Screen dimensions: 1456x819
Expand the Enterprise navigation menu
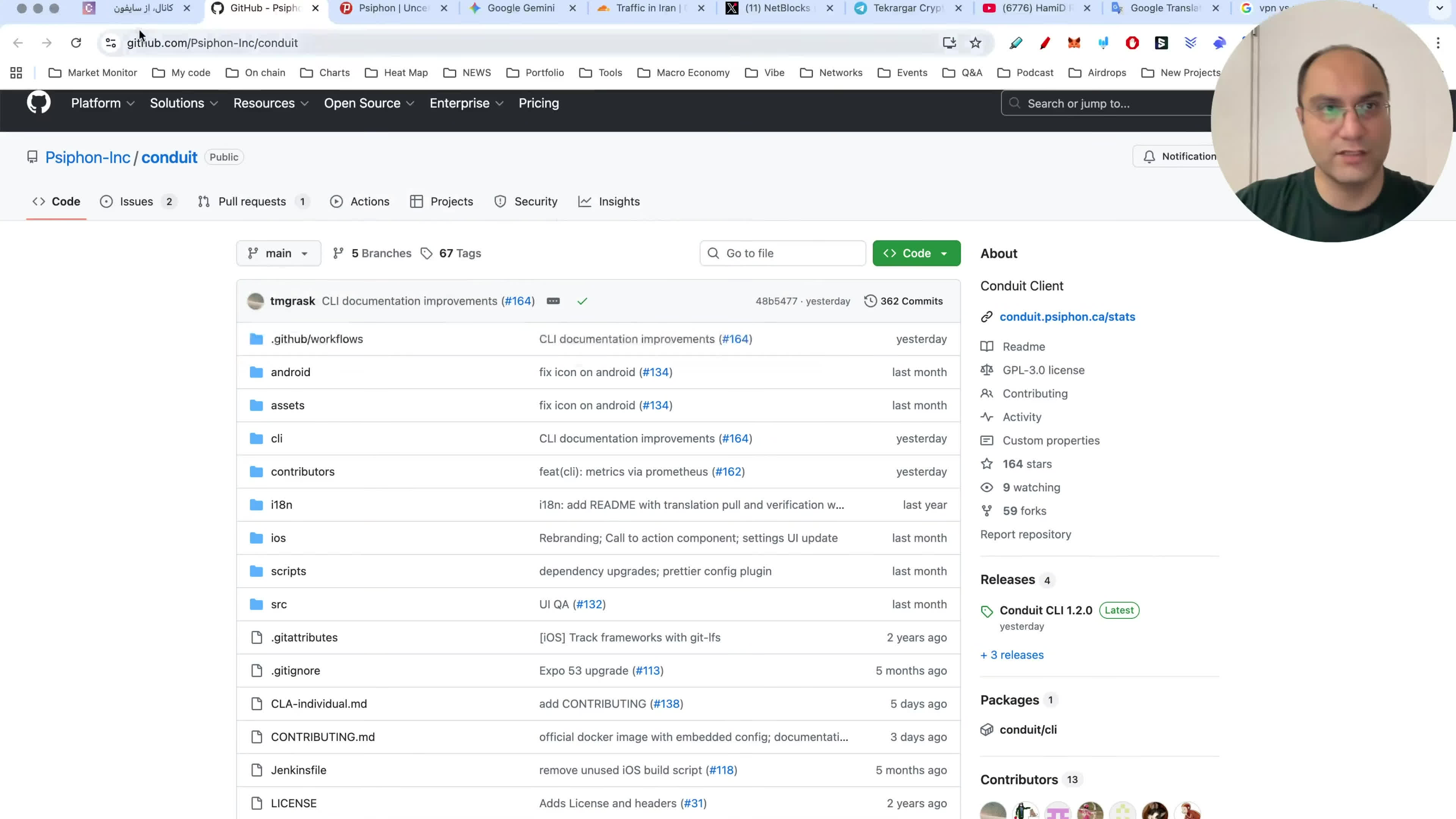(466, 104)
